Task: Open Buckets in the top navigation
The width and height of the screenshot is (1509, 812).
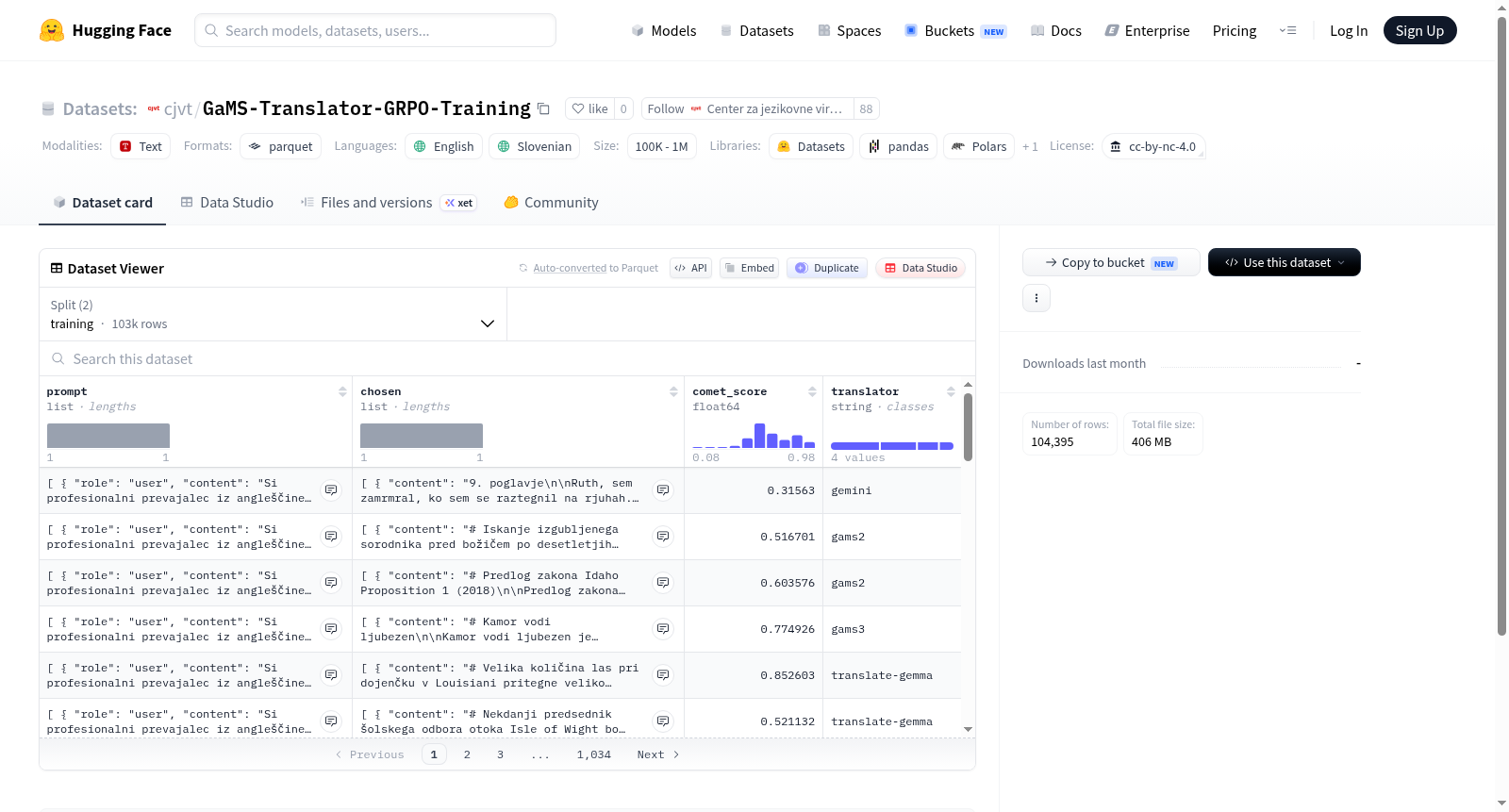Action: pyautogui.click(x=955, y=31)
